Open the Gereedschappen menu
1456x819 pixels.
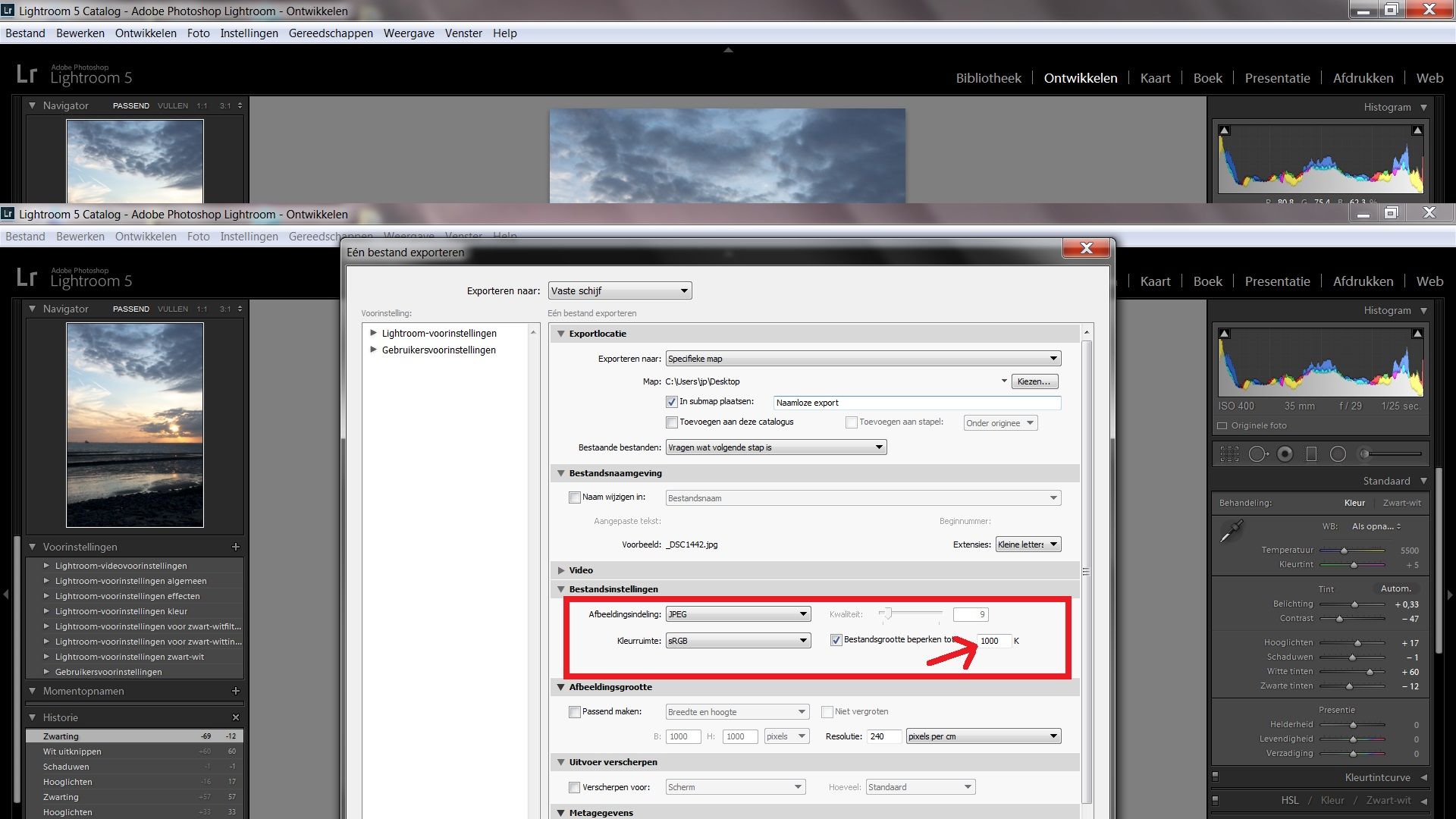331,33
